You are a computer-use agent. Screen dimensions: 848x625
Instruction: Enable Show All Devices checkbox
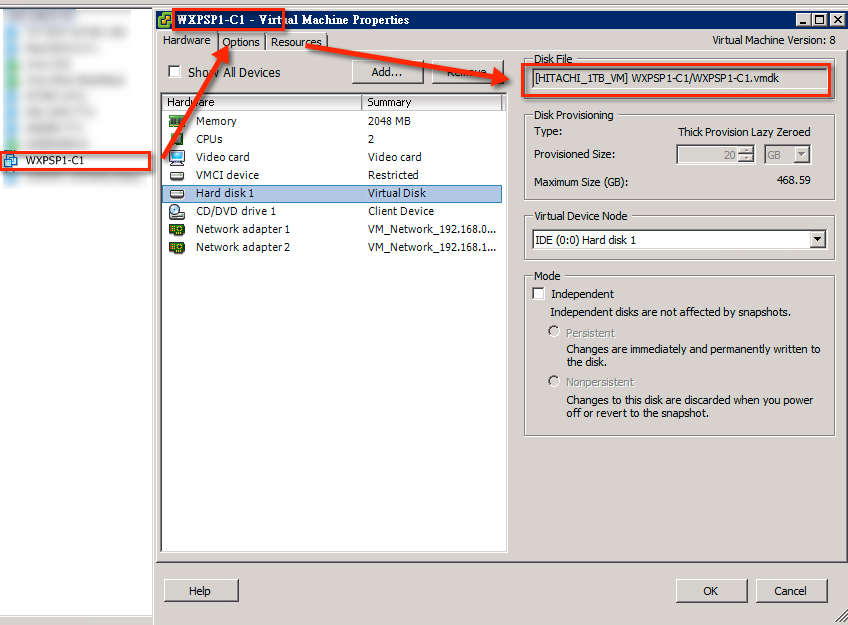pyautogui.click(x=175, y=72)
